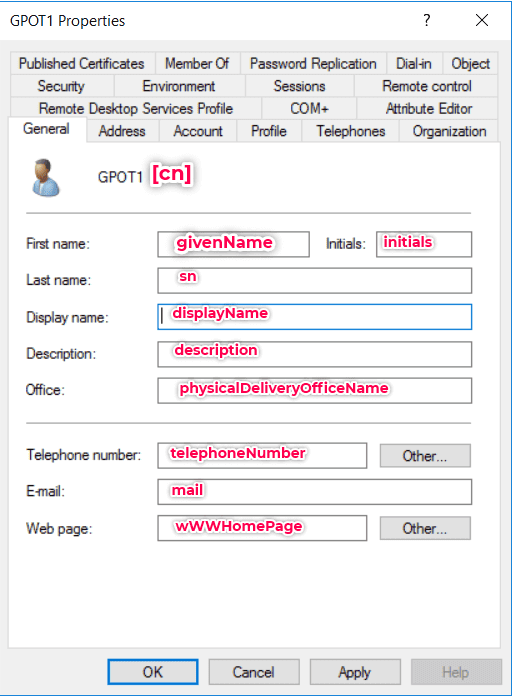Switch to the Member Of tab

click(197, 64)
